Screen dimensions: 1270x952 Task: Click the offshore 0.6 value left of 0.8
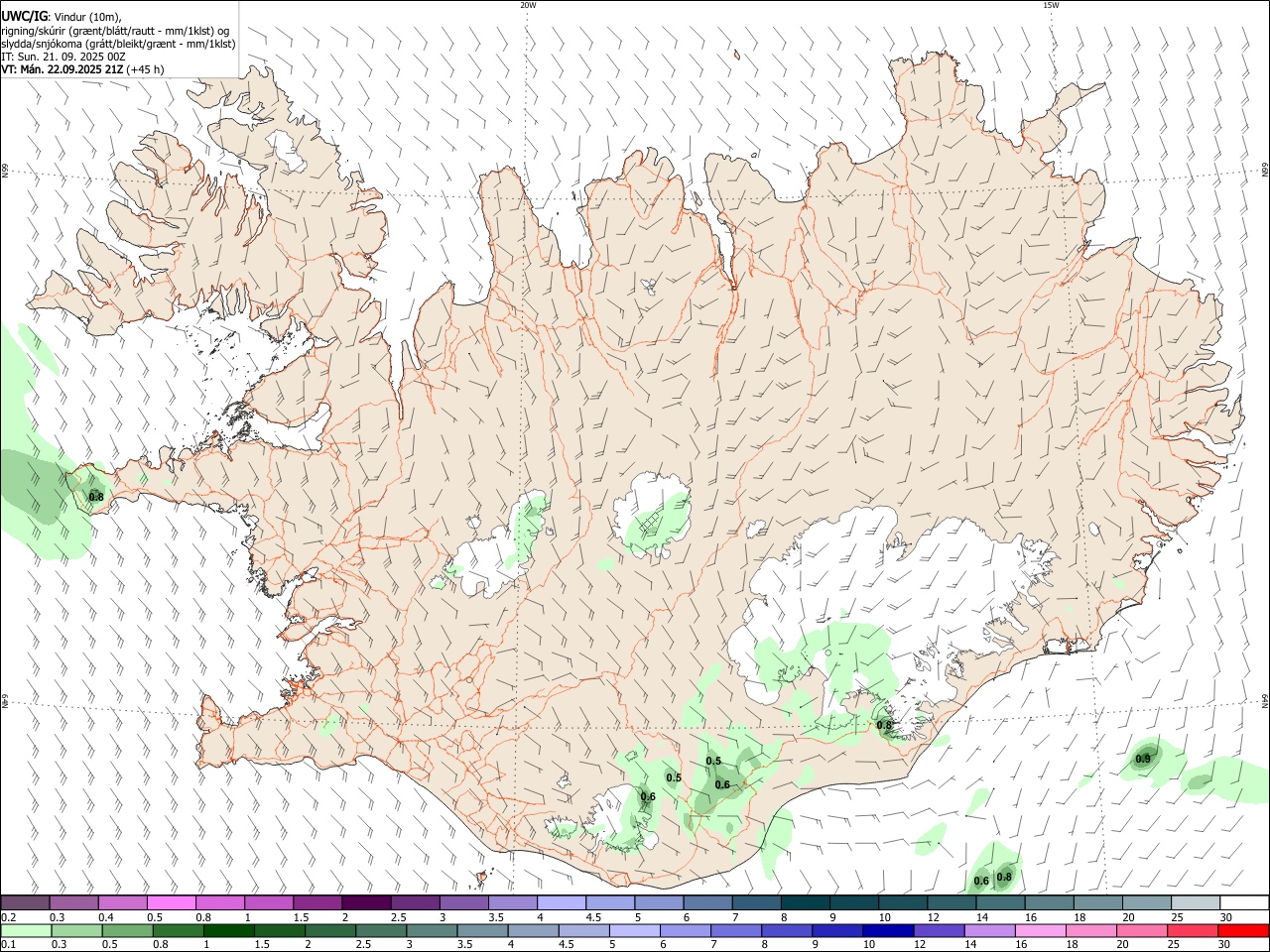(x=981, y=881)
